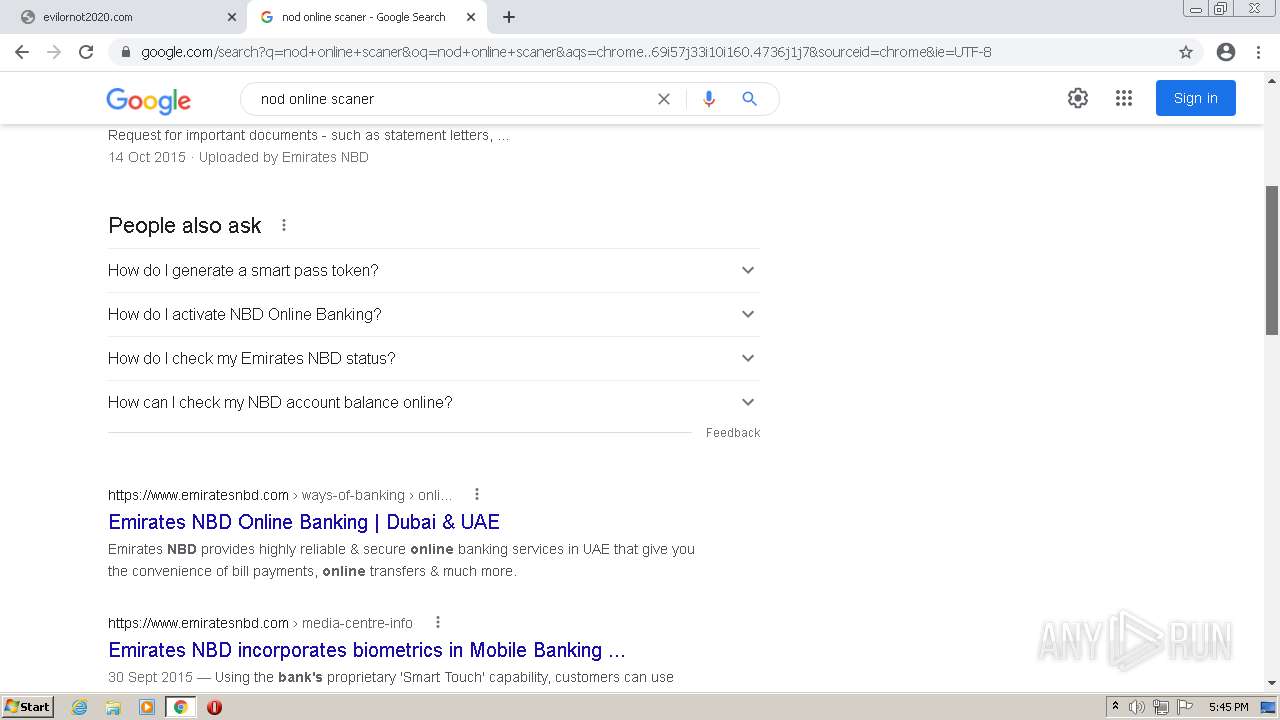Screen dimensions: 1280x720
Task: Open a new browser tab
Action: pyautogui.click(x=509, y=17)
